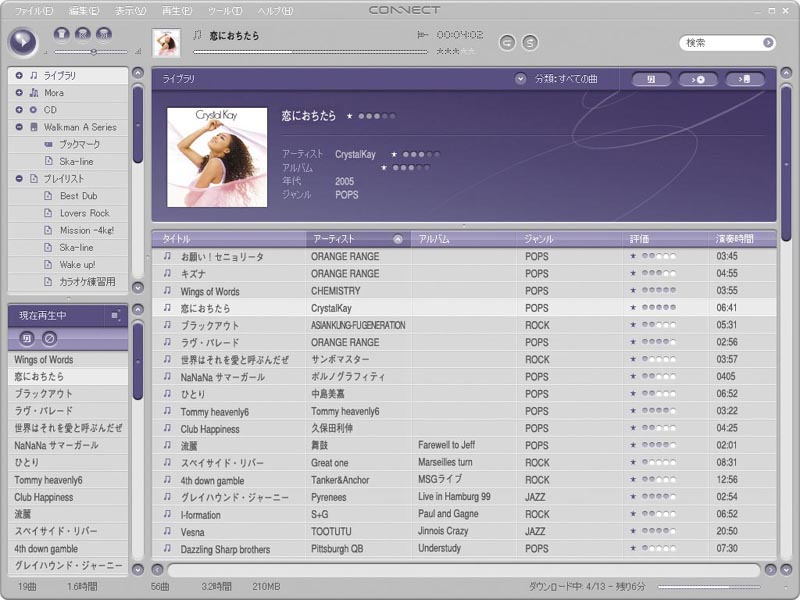Screen dimensions: 800x600
Task: Click the search go arrow icon
Action: 768,43
